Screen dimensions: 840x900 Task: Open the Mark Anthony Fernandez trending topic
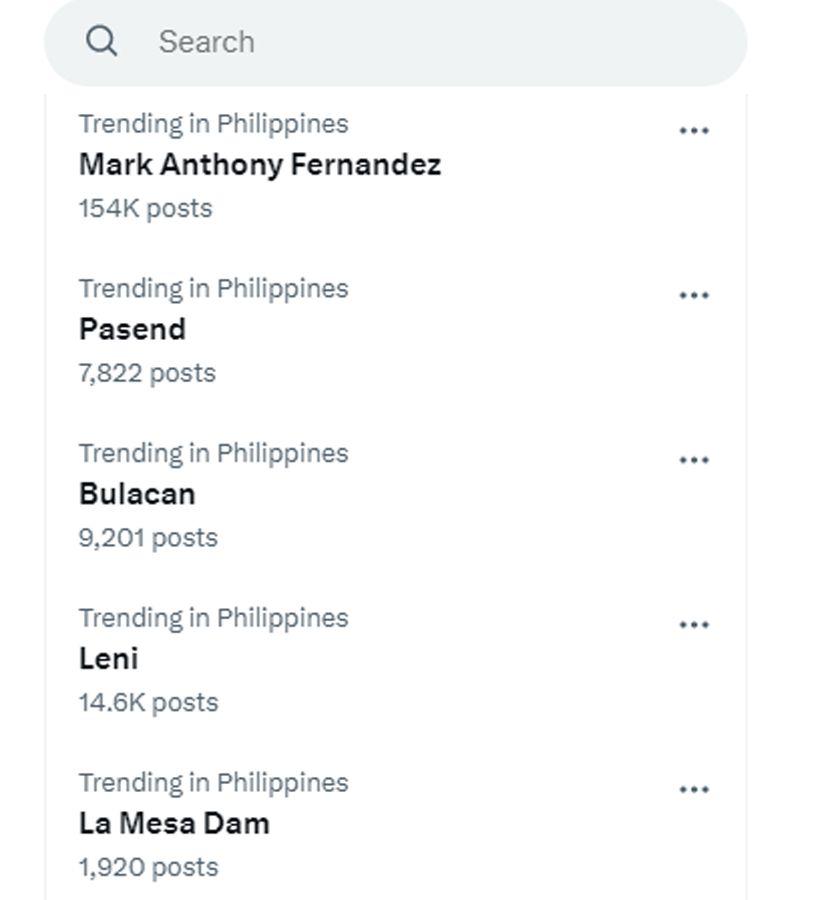pos(260,164)
